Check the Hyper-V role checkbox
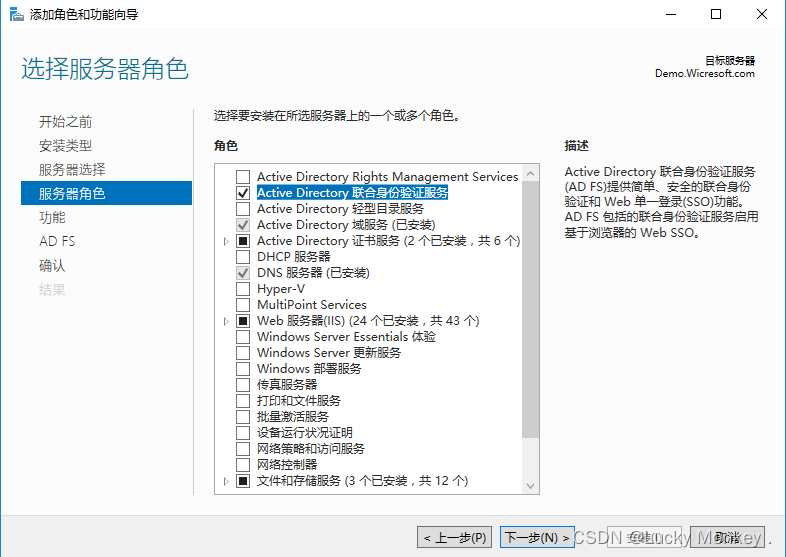Image resolution: width=786 pixels, height=557 pixels. (x=243, y=289)
